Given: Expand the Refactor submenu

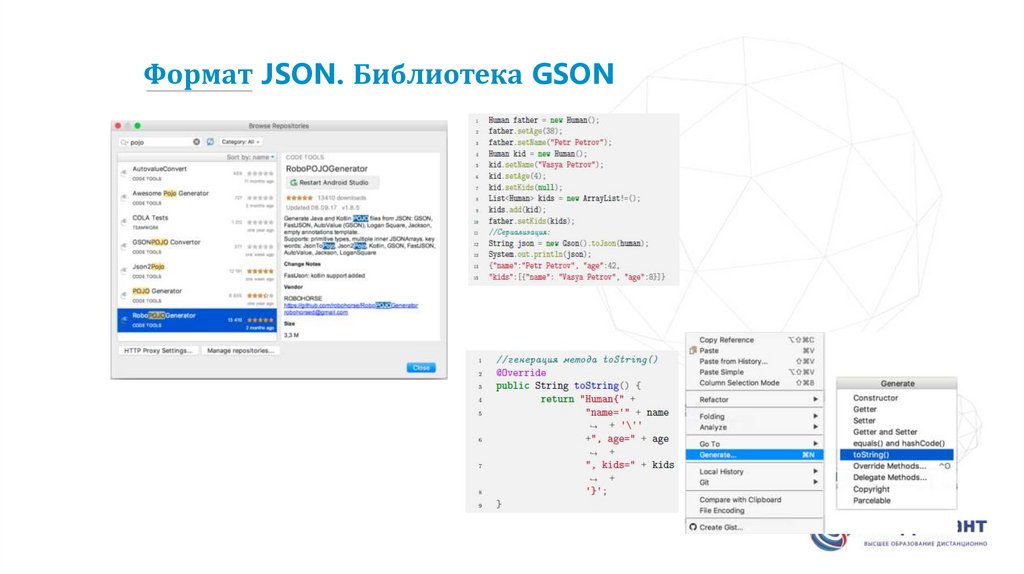Looking at the screenshot, I should pos(754,400).
